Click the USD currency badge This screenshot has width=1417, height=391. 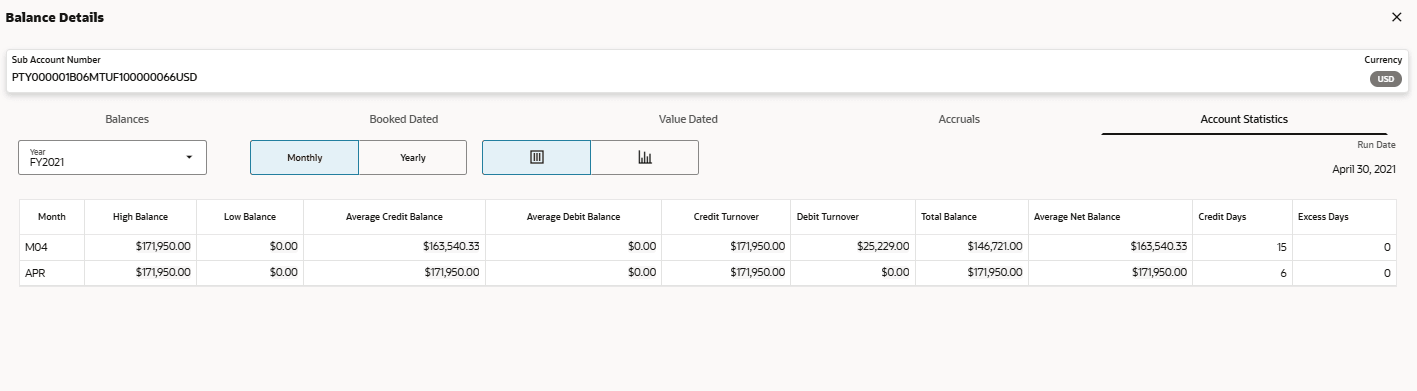point(1385,79)
